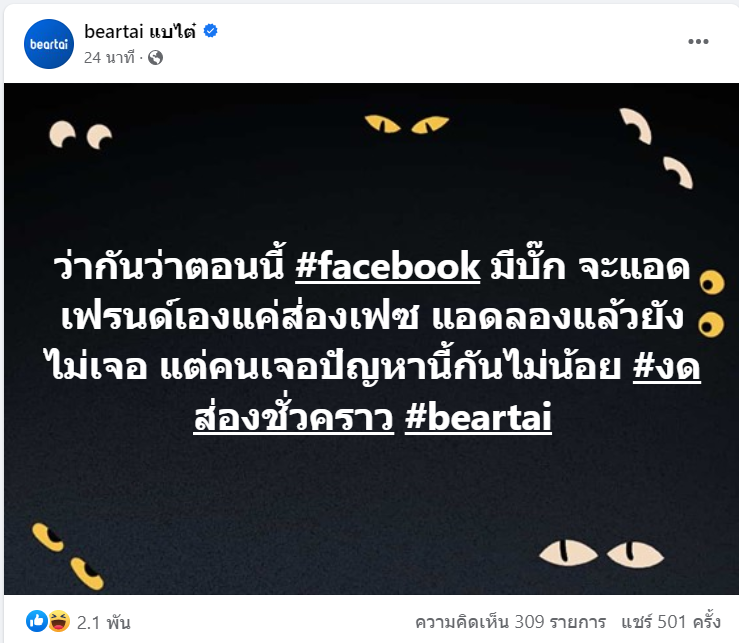Click the like reaction icon
This screenshot has height=643, width=739.
(37, 621)
